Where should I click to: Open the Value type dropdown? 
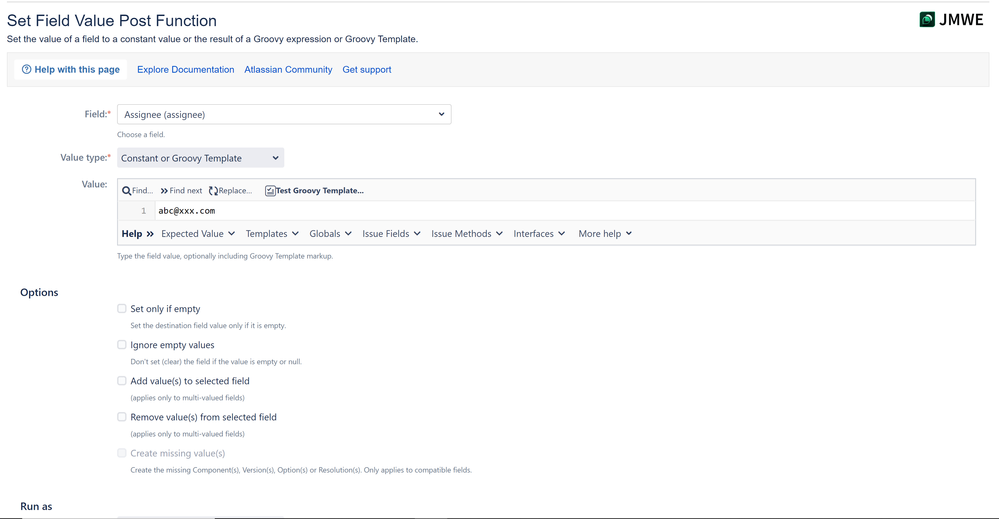tap(200, 158)
